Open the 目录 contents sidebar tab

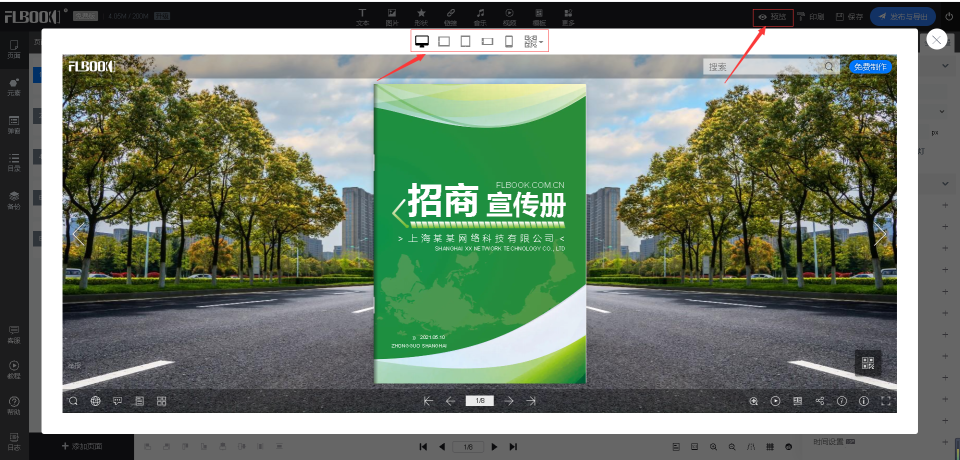[14, 162]
